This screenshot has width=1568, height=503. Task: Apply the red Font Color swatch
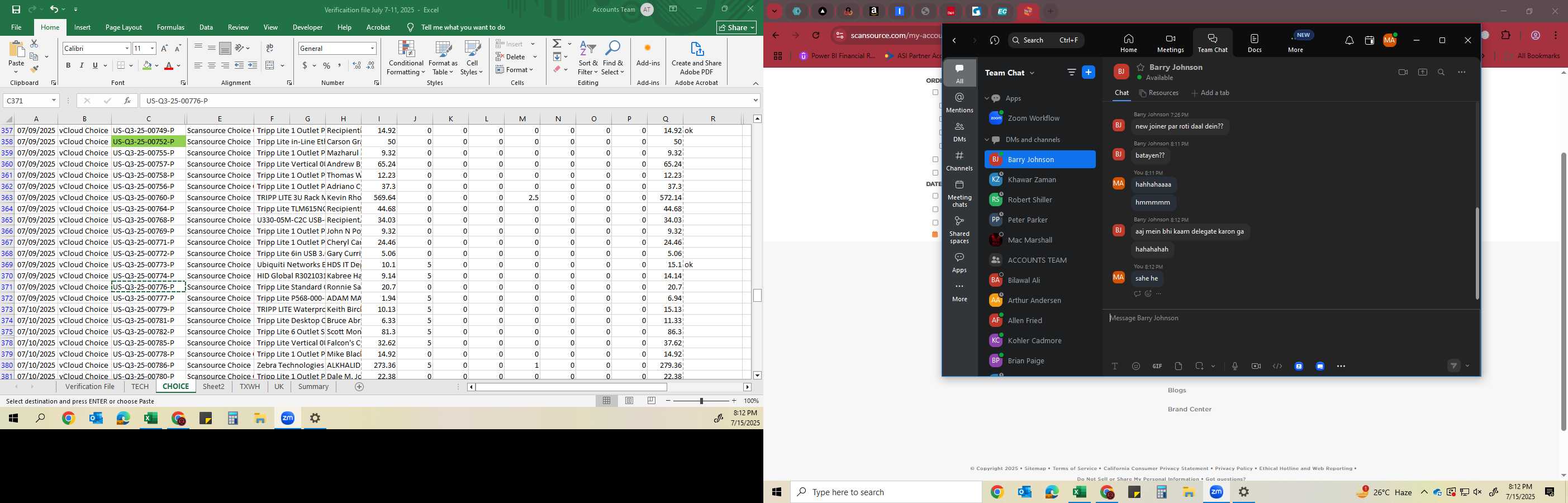tap(169, 66)
